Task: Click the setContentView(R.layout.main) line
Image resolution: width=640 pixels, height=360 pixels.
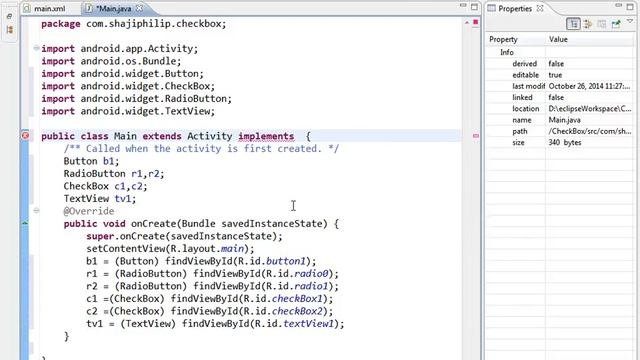Action: click(170, 249)
